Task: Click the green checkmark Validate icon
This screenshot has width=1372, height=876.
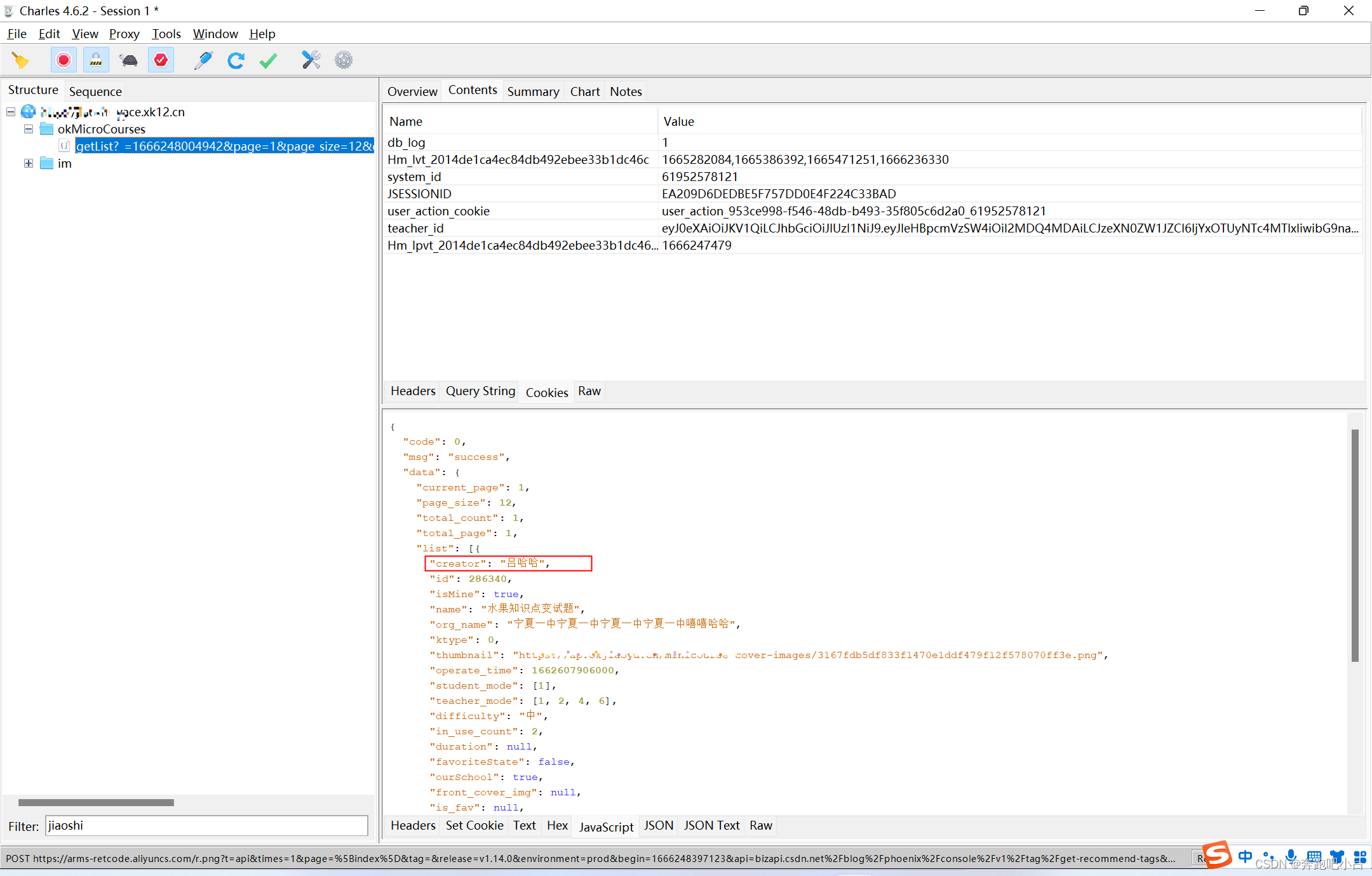Action: click(x=268, y=60)
